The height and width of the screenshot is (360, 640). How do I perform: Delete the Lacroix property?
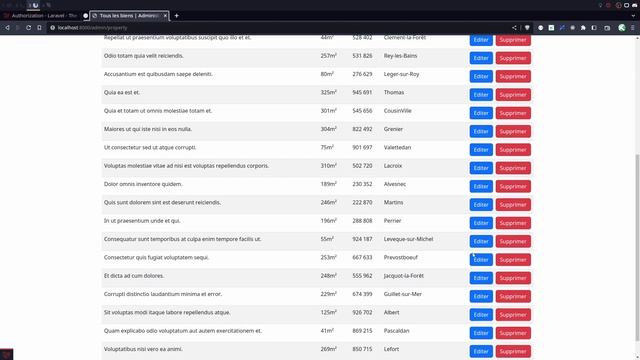click(x=513, y=168)
